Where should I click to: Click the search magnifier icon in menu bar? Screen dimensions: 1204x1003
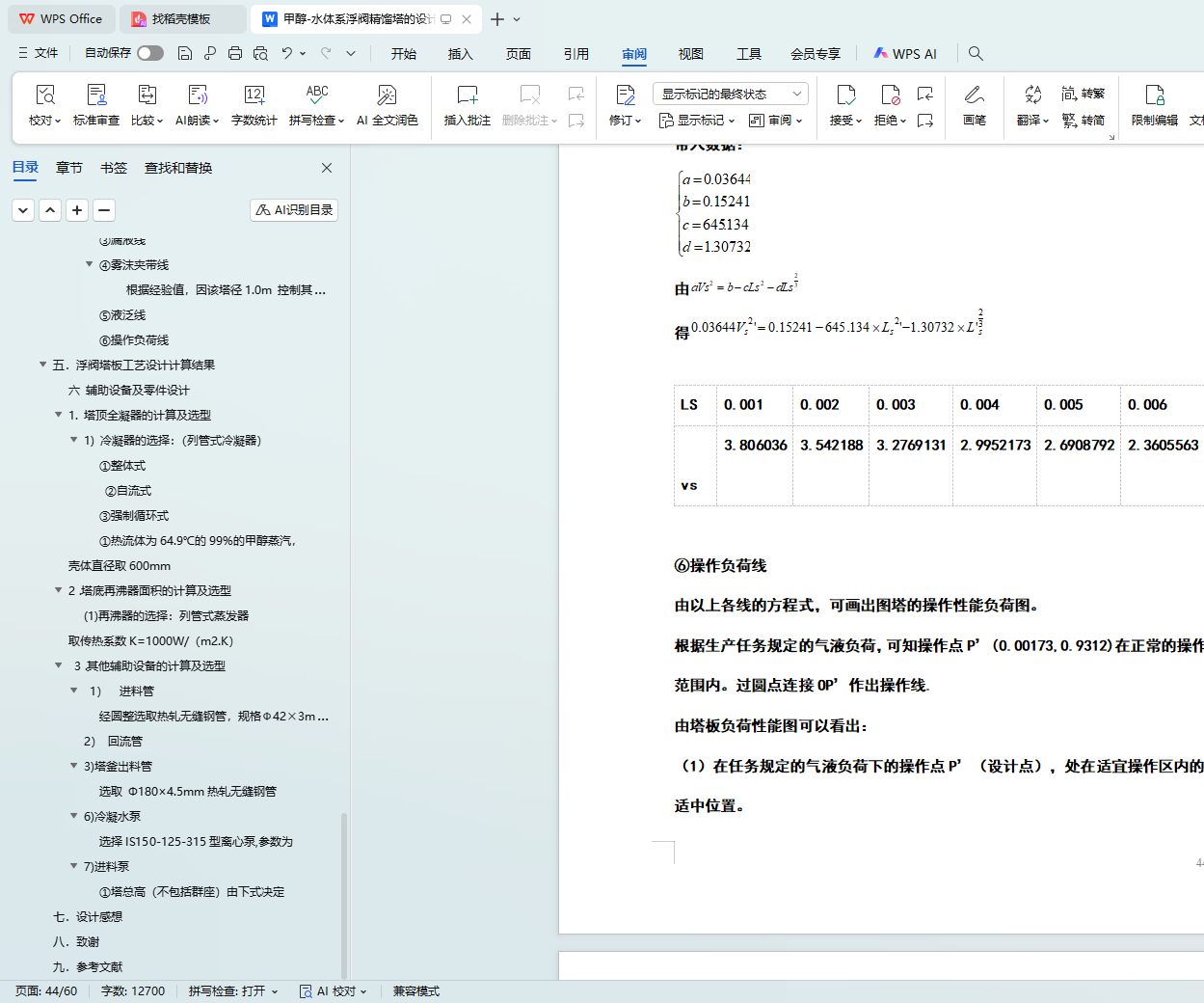click(x=976, y=53)
